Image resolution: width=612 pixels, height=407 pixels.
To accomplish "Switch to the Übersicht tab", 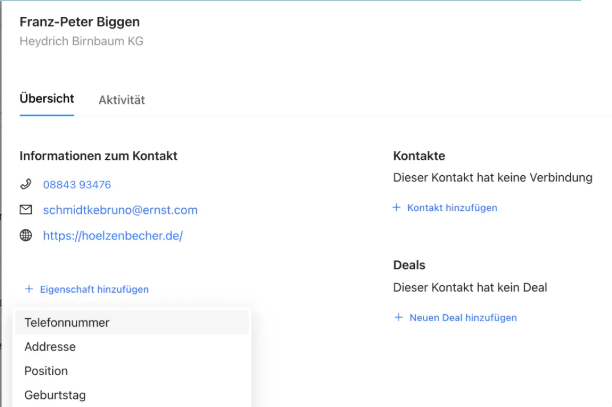I will pos(46,99).
